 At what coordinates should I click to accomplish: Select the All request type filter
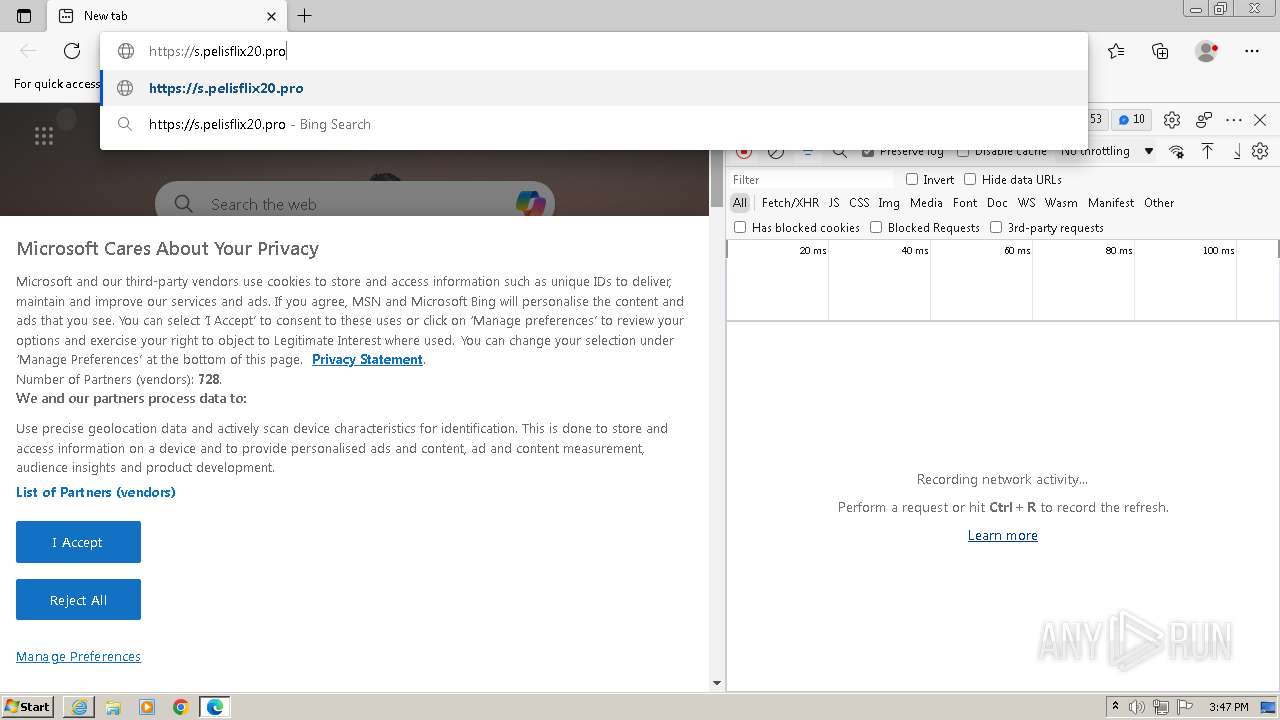pos(740,203)
